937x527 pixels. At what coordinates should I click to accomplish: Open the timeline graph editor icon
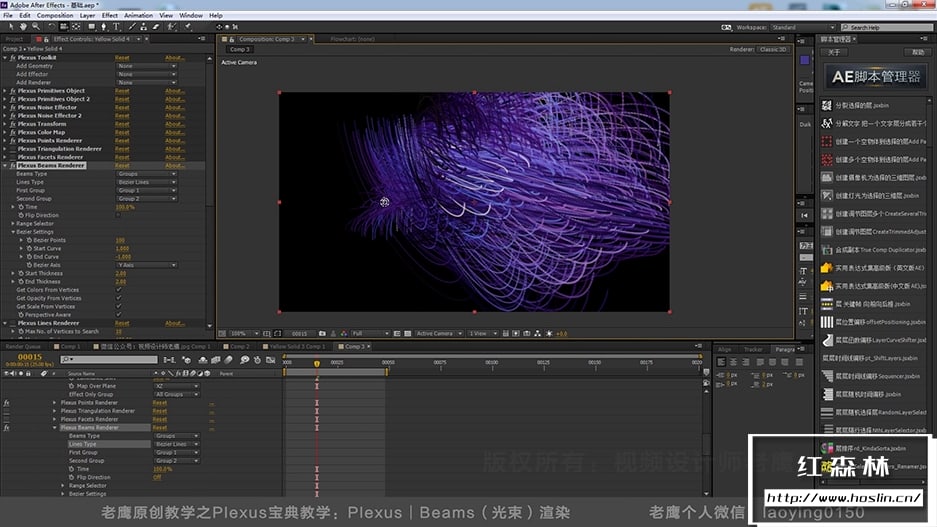point(271,360)
